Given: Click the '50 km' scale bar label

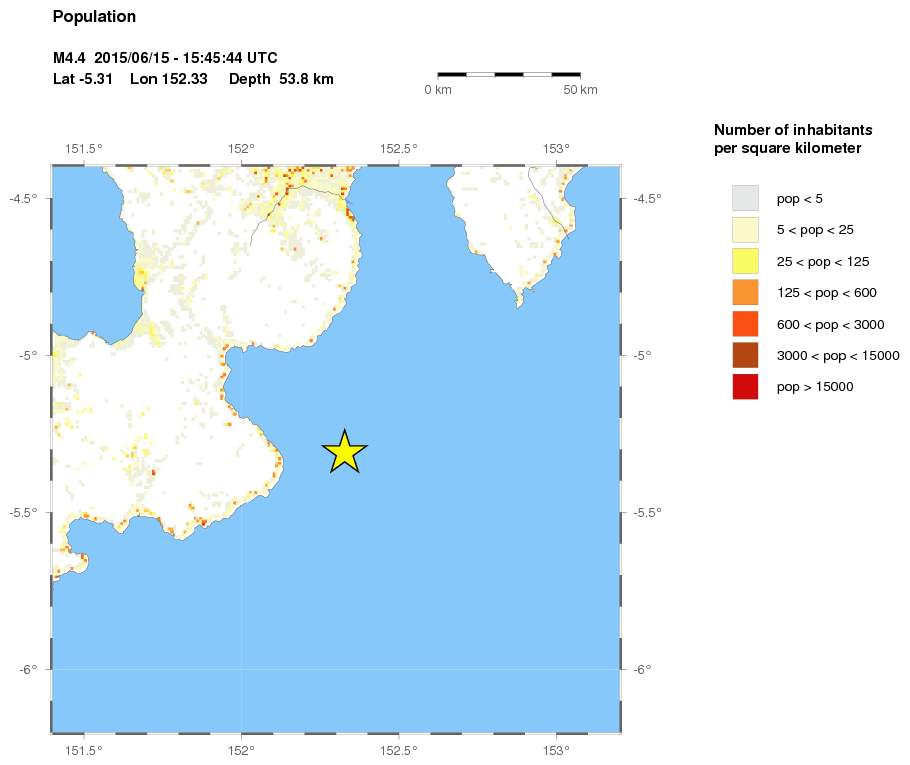Looking at the screenshot, I should click(580, 90).
